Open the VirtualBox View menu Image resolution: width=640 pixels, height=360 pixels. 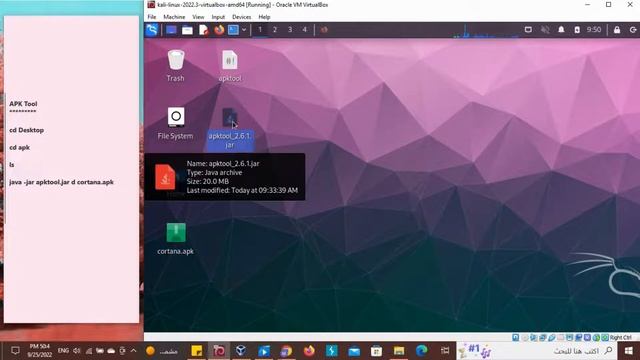(x=198, y=17)
